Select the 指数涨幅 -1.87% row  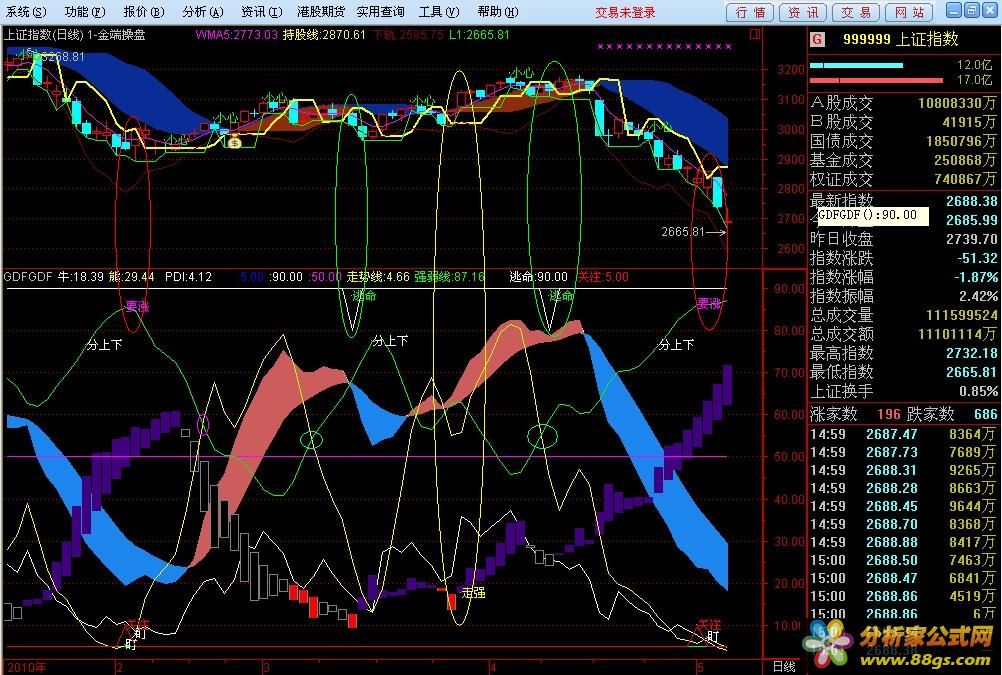coord(904,277)
